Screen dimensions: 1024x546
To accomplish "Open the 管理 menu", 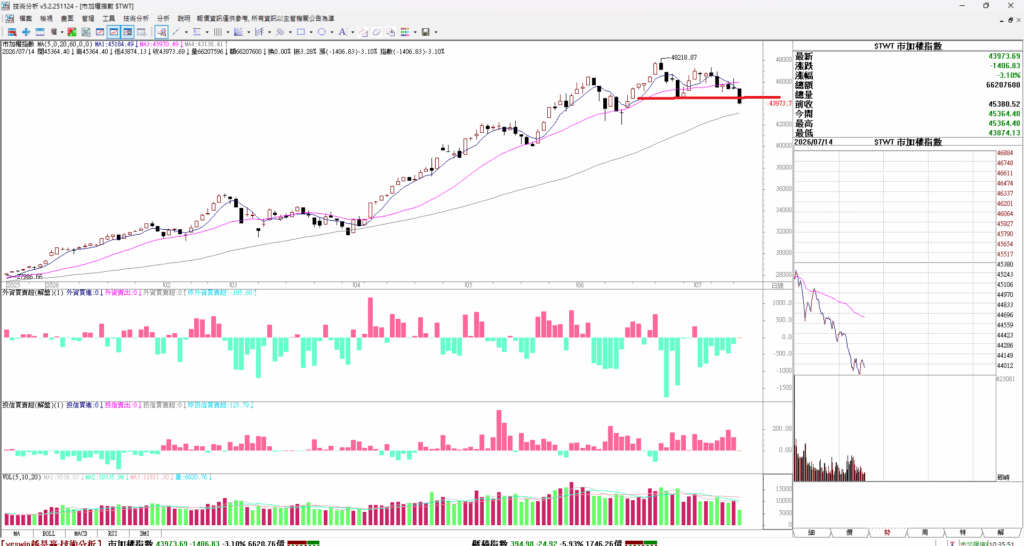I will [x=88, y=18].
